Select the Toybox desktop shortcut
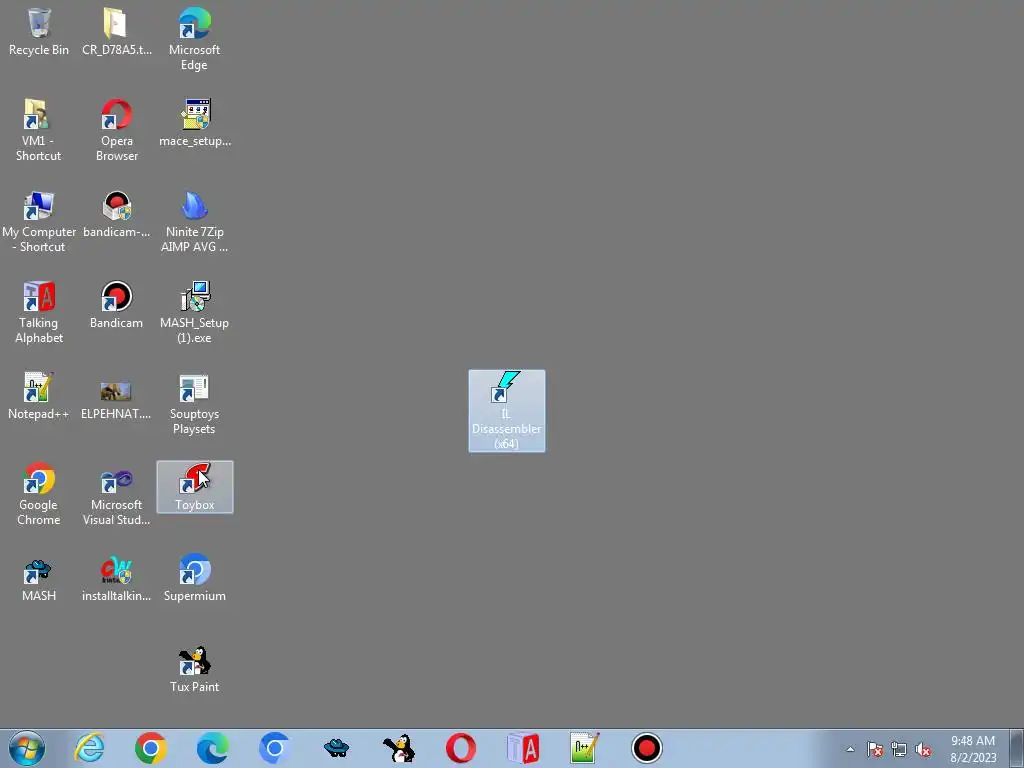 pyautogui.click(x=195, y=487)
